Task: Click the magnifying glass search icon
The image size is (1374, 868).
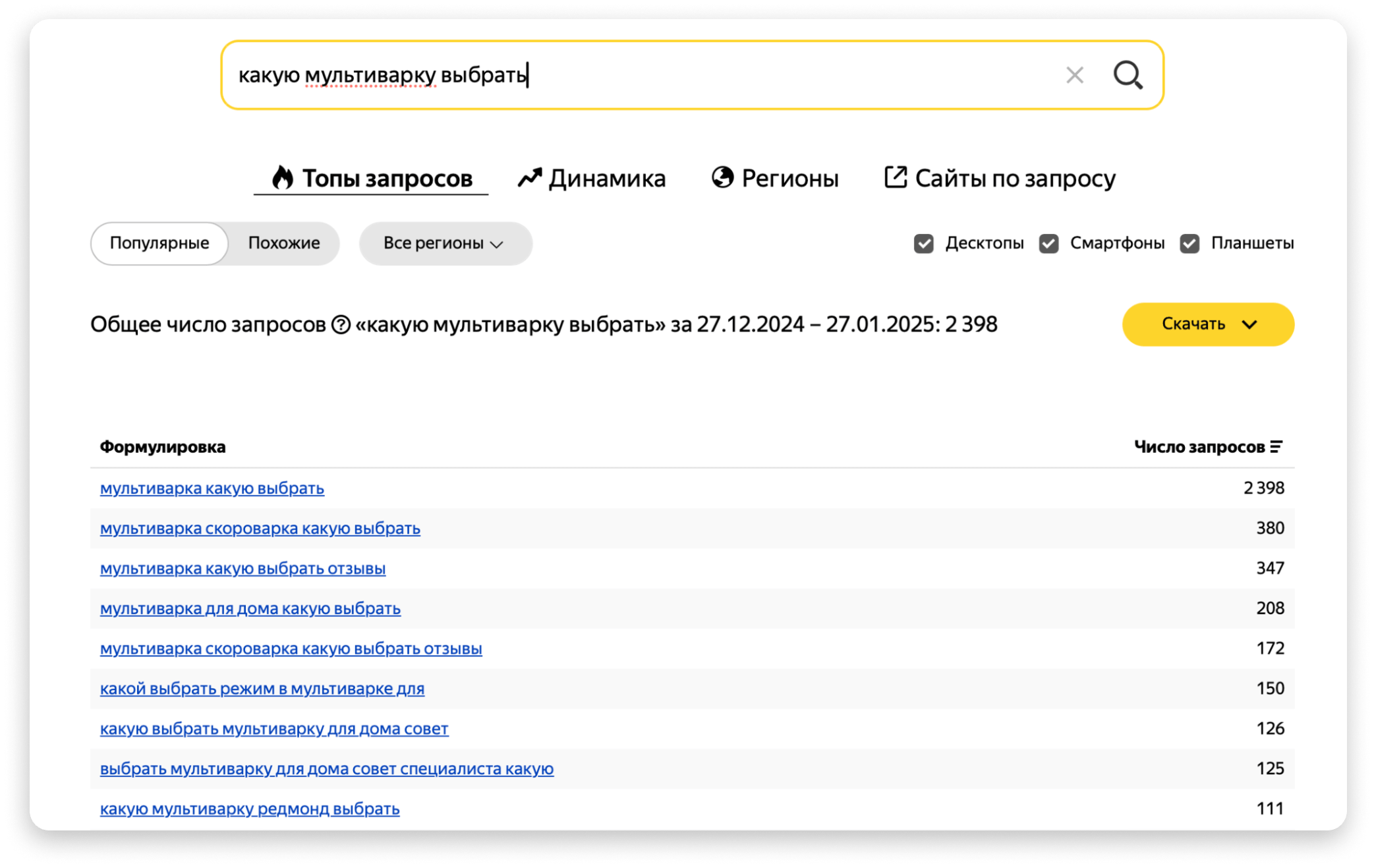Action: coord(1128,75)
